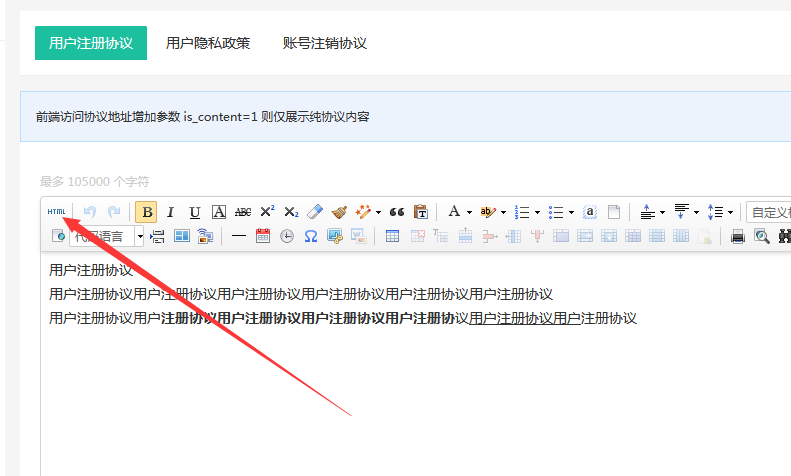Screen dimensions: 791x476
Task: Click the screenshot capture icon
Action: point(334,236)
